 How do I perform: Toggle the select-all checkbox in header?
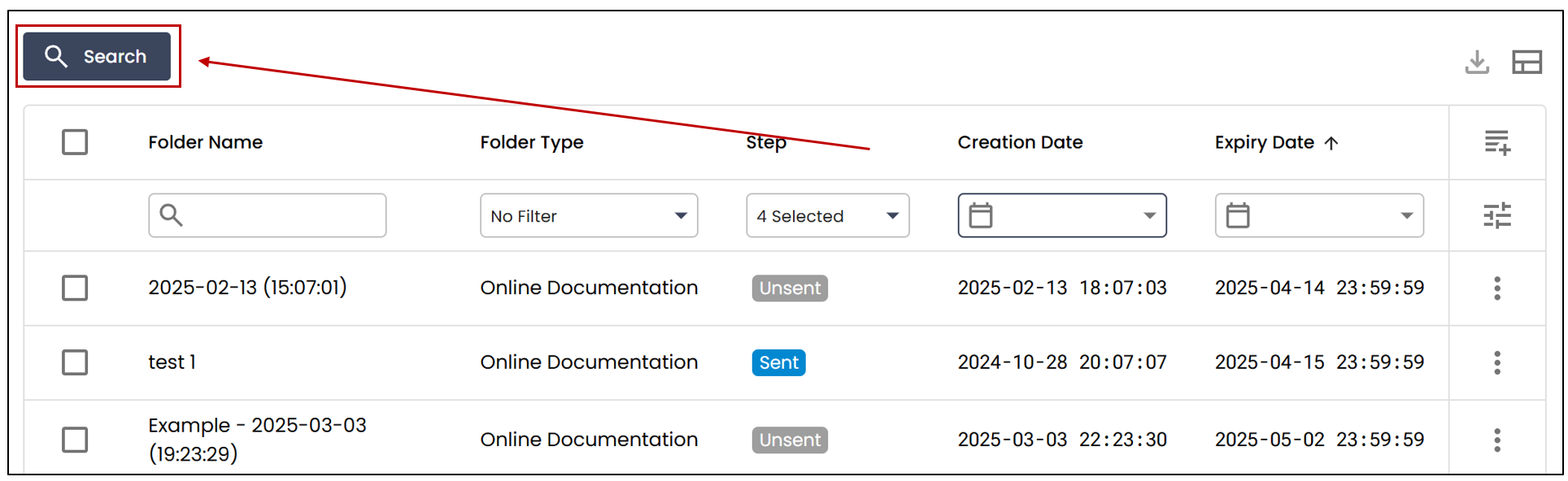click(x=75, y=142)
